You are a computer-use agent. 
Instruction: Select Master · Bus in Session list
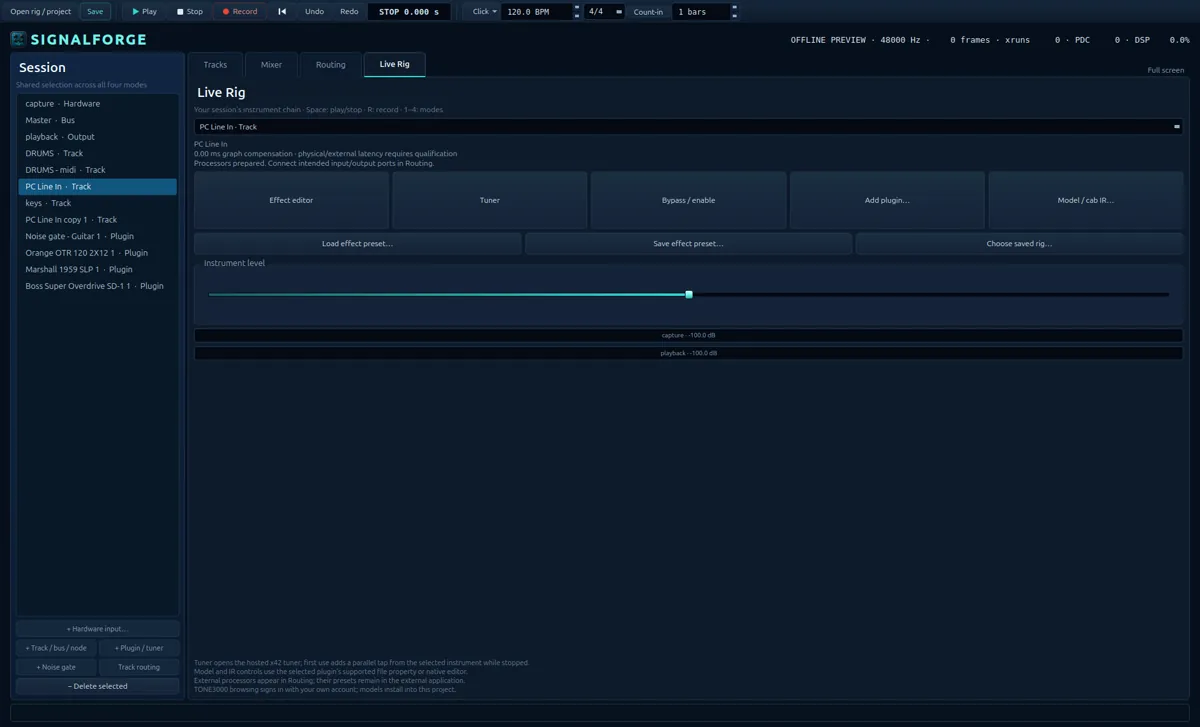pos(97,120)
